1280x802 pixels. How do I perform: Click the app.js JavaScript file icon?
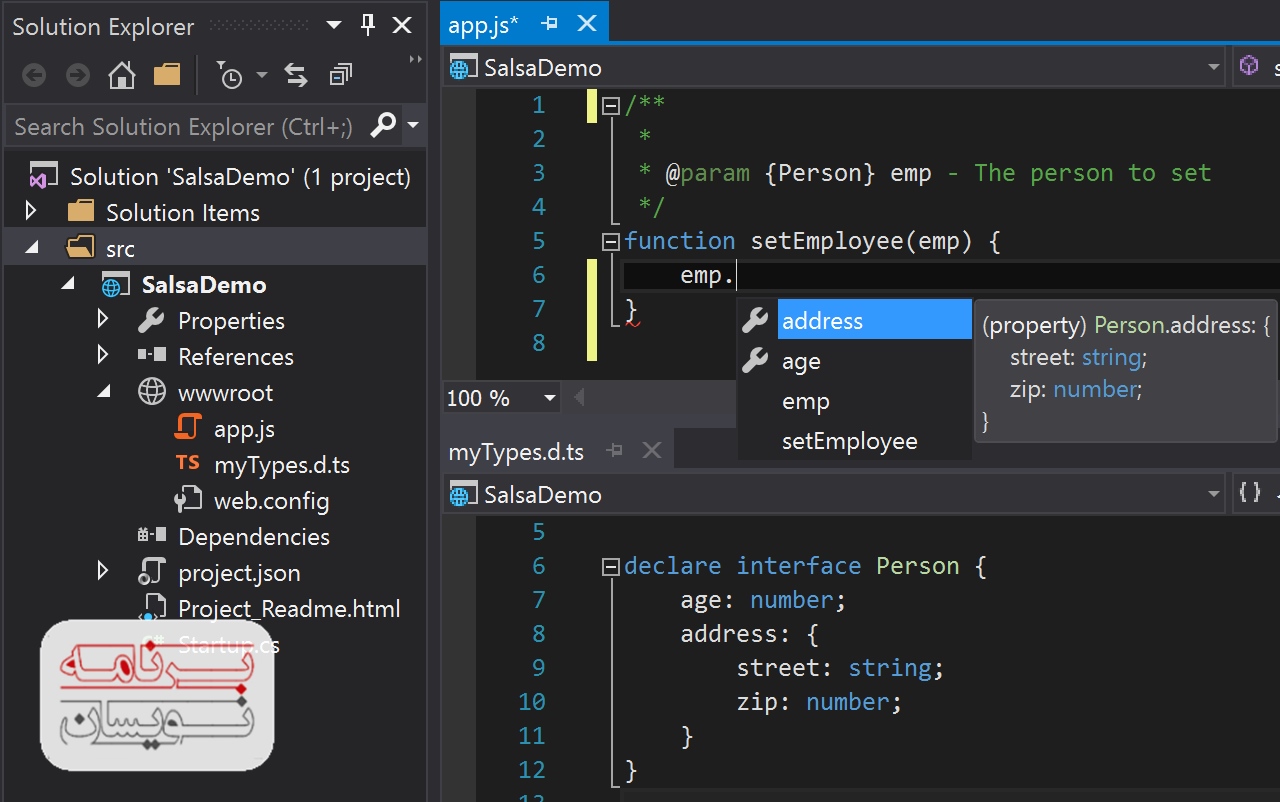pos(188,428)
